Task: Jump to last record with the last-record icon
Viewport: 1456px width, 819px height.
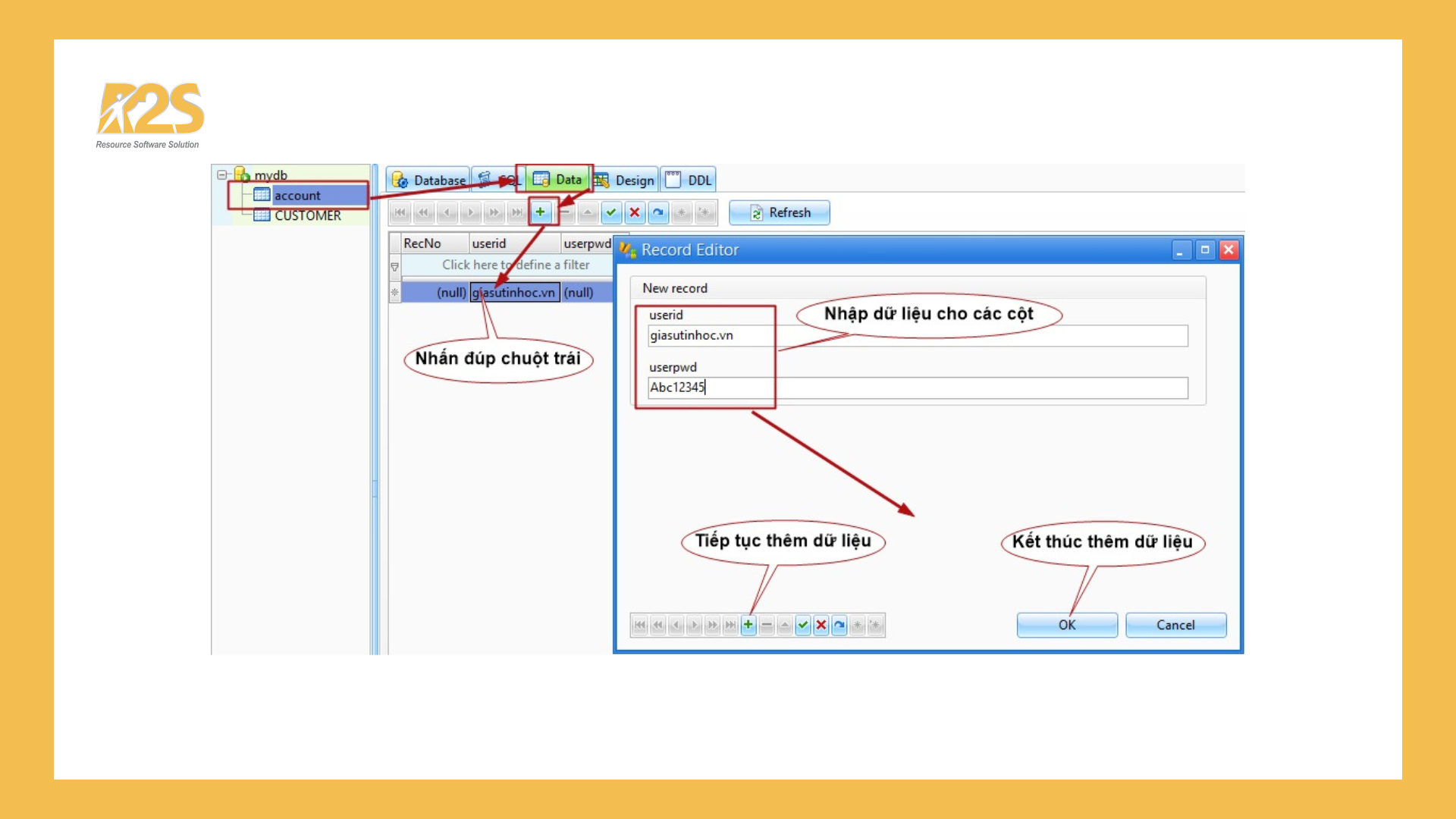Action: click(516, 212)
